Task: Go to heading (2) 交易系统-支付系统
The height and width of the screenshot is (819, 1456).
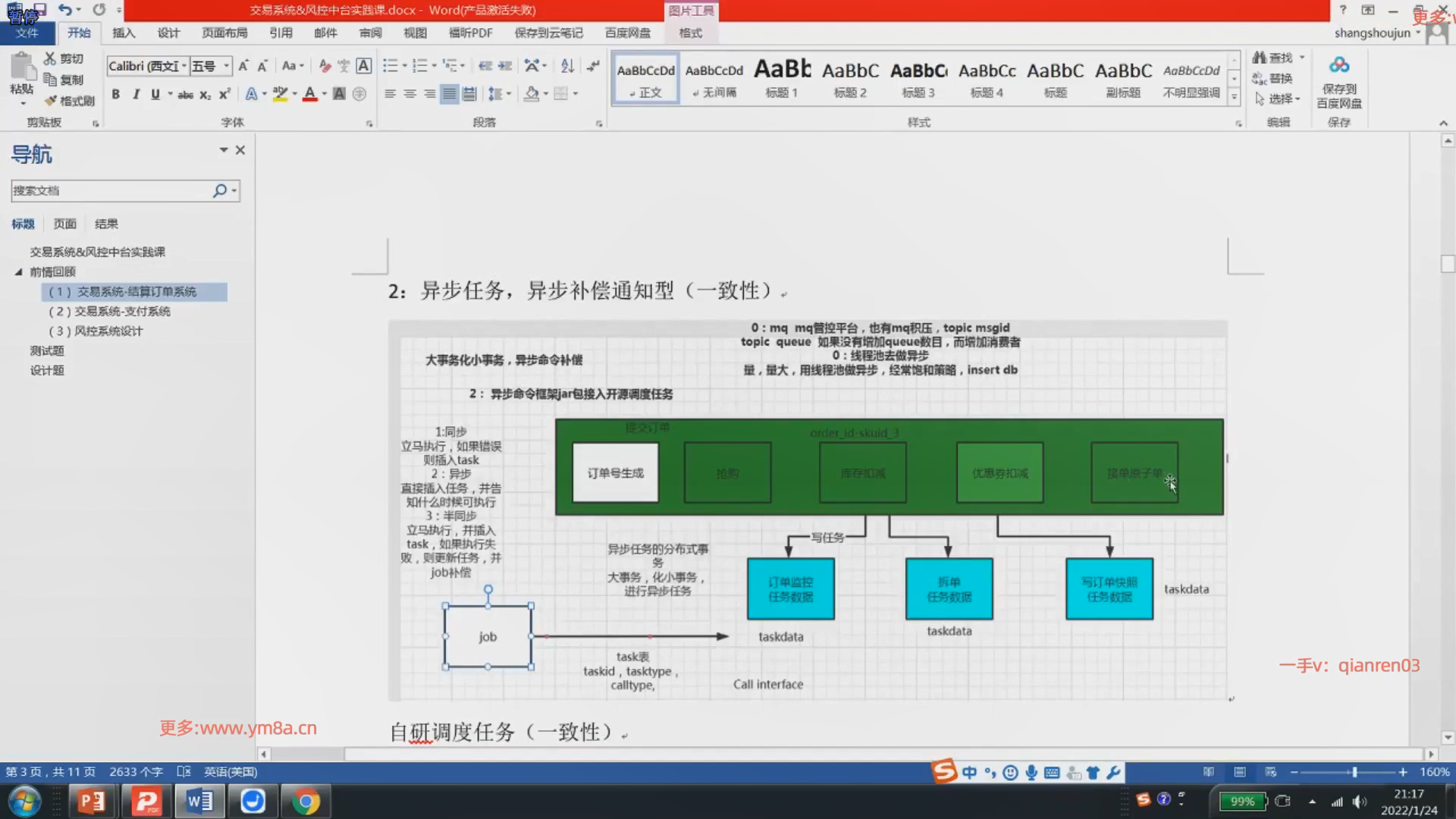Action: [110, 311]
